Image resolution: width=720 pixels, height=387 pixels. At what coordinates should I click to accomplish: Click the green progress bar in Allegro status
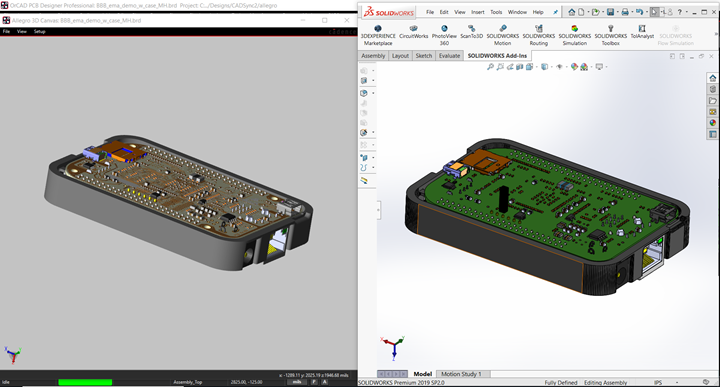tap(85, 382)
